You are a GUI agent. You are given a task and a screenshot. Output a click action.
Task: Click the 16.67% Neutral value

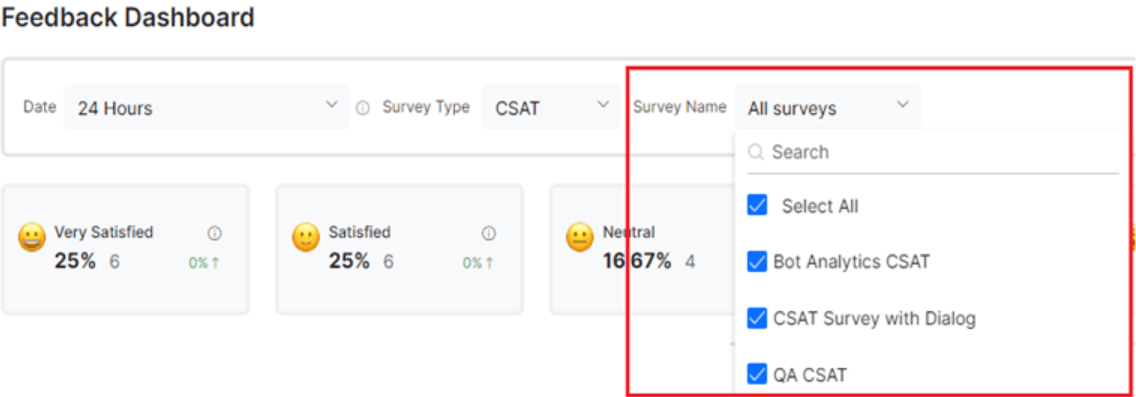click(638, 261)
